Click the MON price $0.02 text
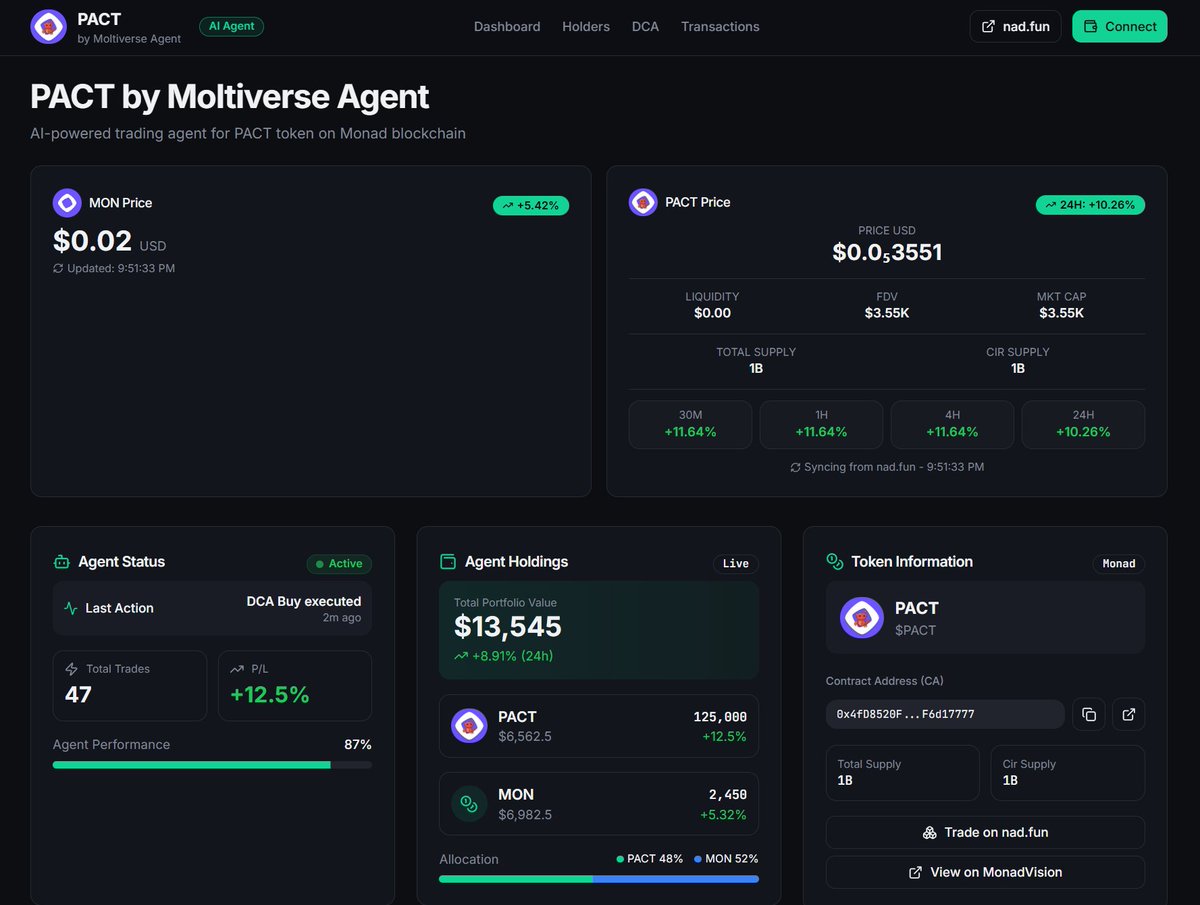Screen dimensions: 1200x905 (x=92, y=241)
